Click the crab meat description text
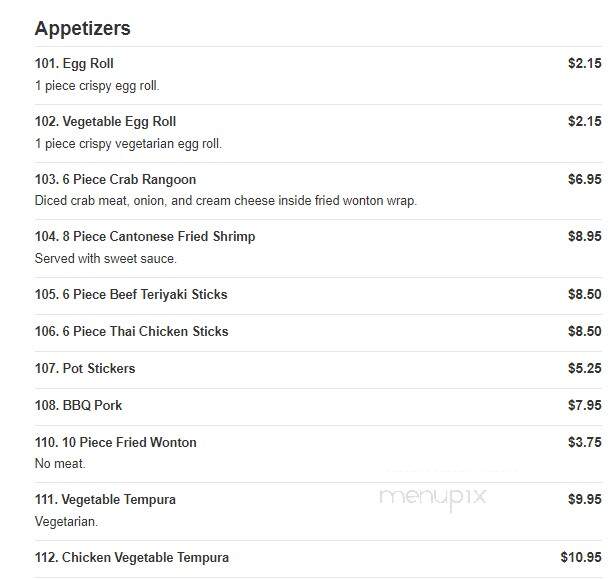 pyautogui.click(x=226, y=201)
